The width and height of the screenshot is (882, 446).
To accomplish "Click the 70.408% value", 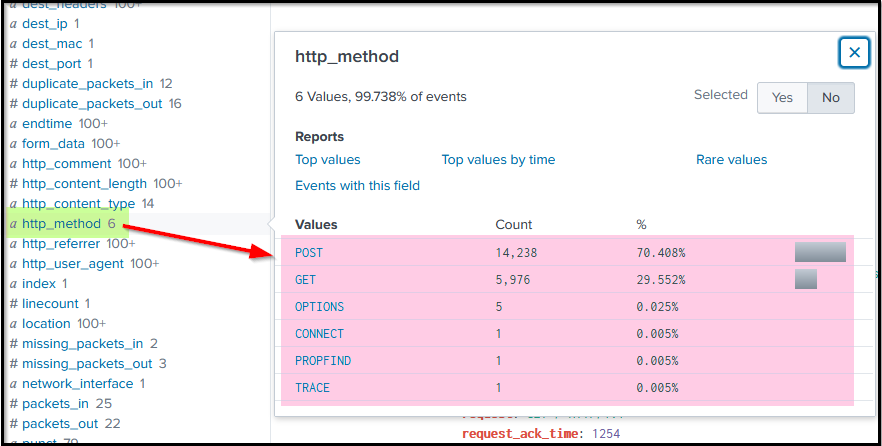I will 661,253.
